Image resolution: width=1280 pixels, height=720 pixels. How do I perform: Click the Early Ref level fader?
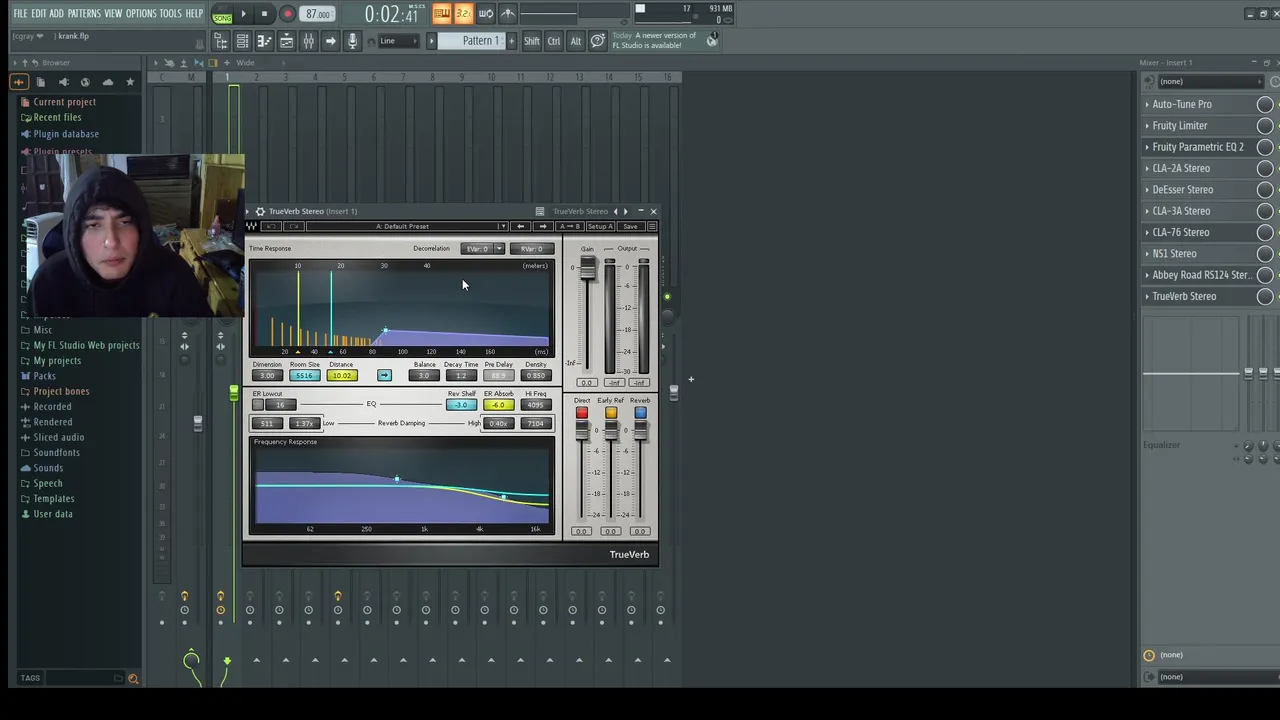611,430
